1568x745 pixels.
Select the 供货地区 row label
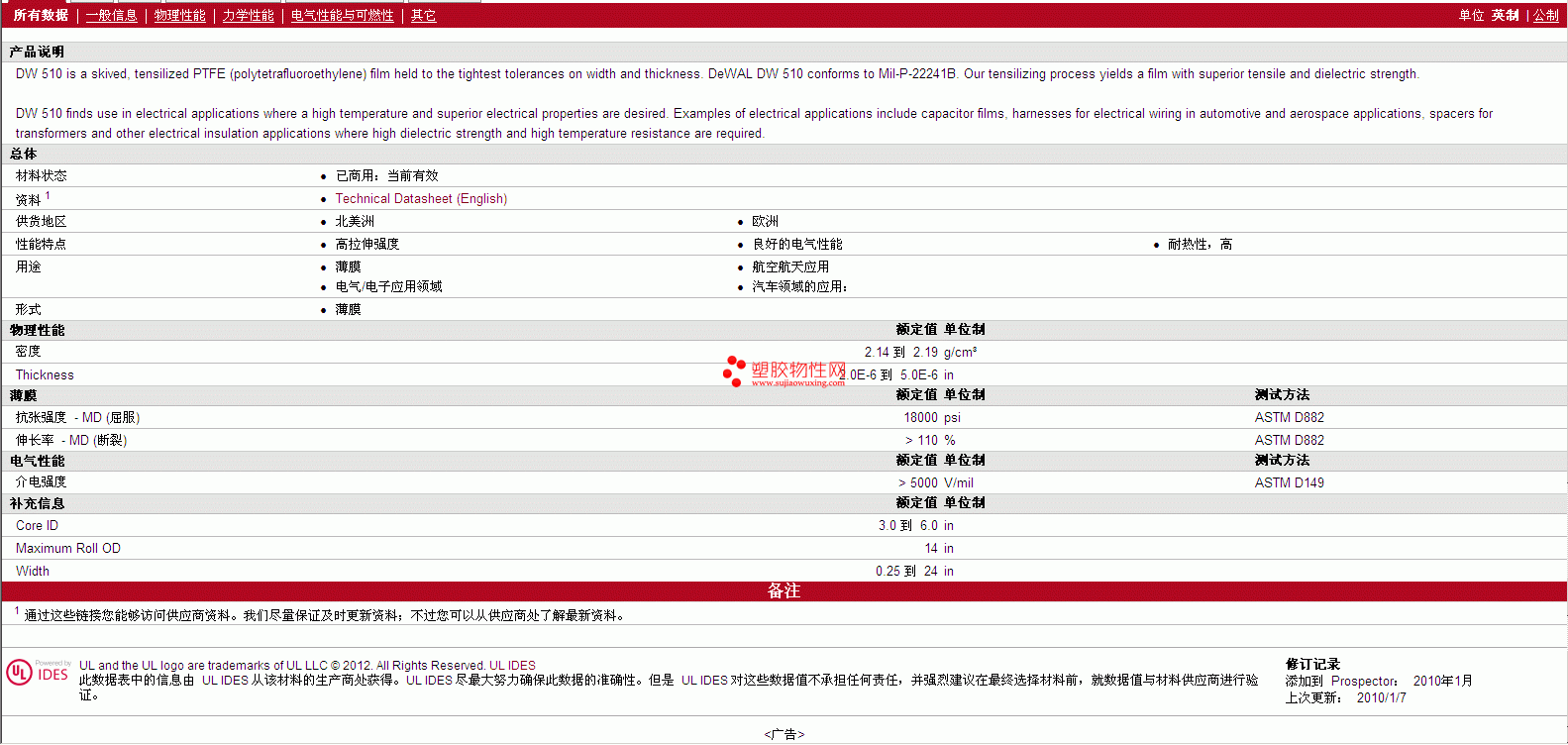[41, 221]
